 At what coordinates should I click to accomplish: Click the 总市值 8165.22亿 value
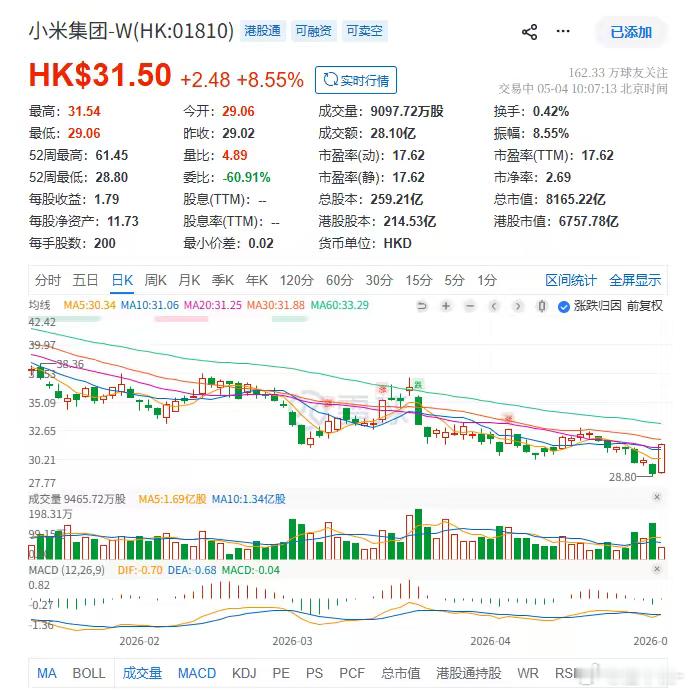pyautogui.click(x=575, y=199)
